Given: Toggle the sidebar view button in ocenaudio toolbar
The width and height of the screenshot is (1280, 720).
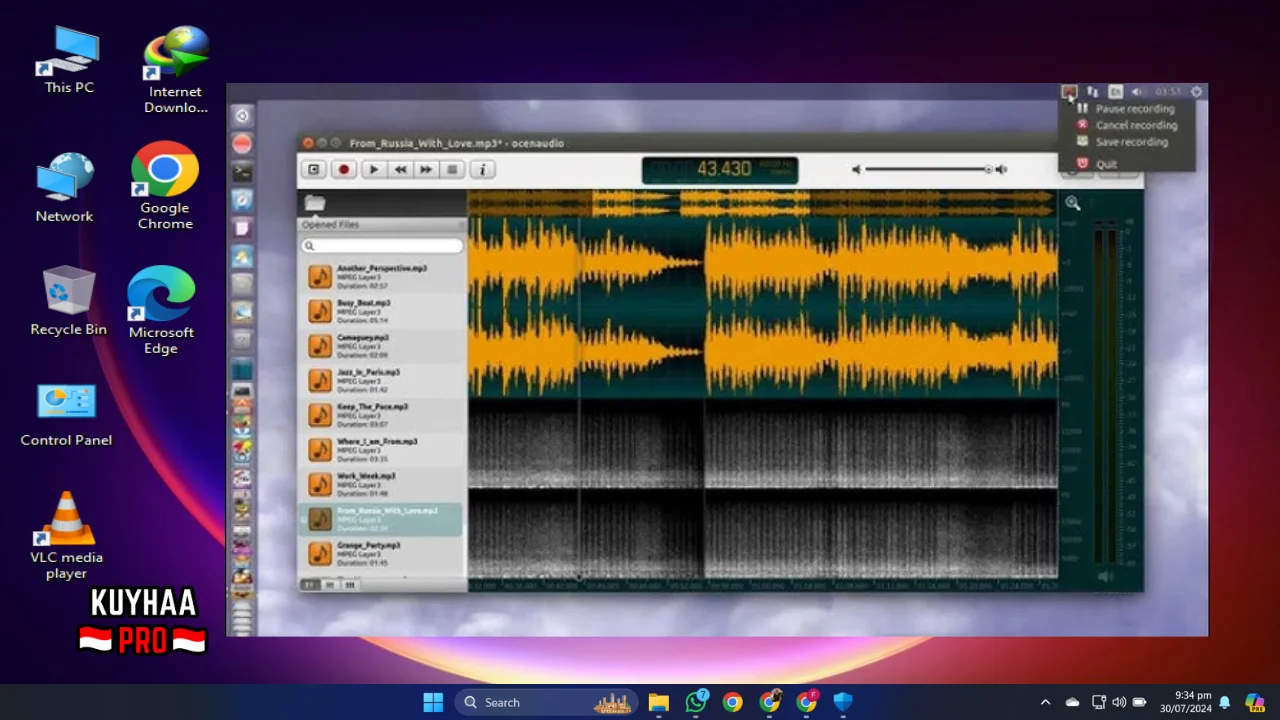Looking at the screenshot, I should 313,170.
